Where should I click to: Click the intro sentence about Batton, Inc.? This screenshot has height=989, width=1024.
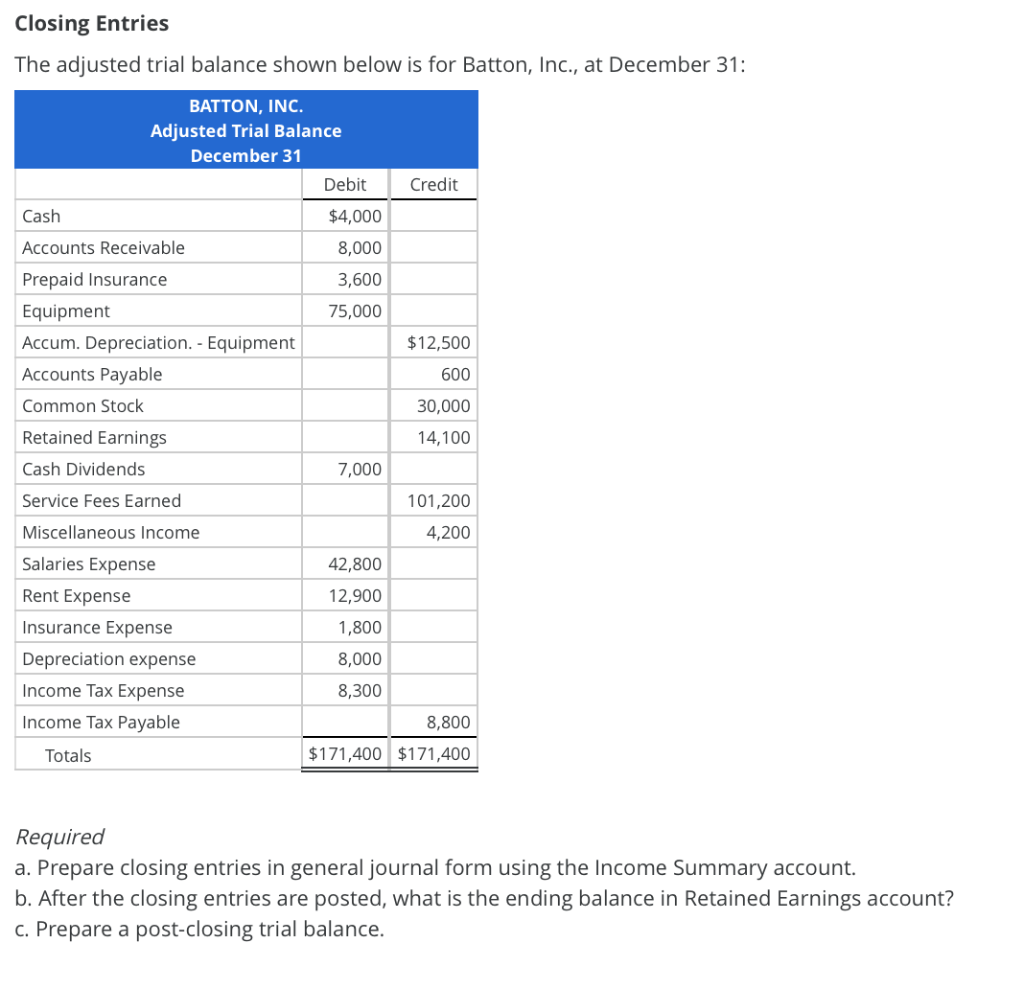pyautogui.click(x=379, y=65)
